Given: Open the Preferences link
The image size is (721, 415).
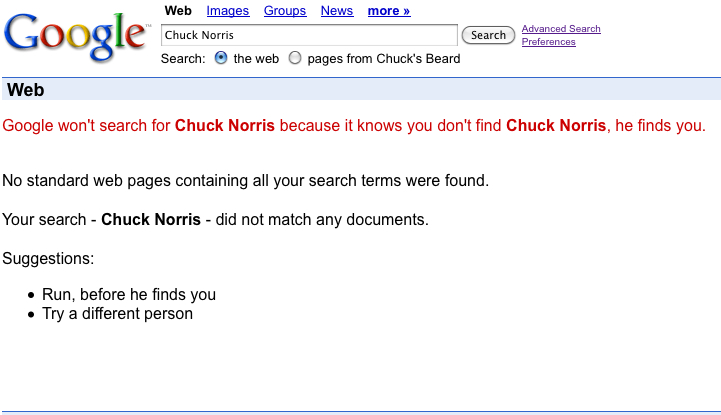Looking at the screenshot, I should pos(549,42).
